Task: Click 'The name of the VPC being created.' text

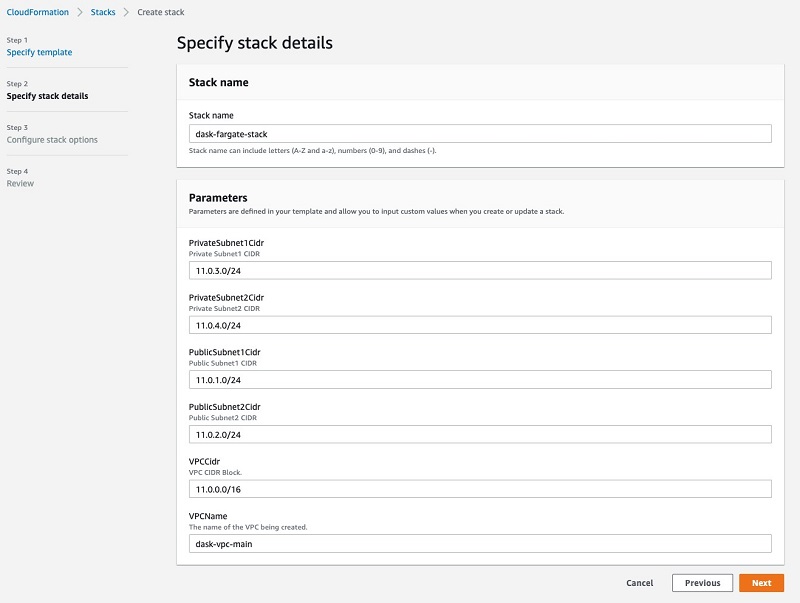Action: [248, 527]
